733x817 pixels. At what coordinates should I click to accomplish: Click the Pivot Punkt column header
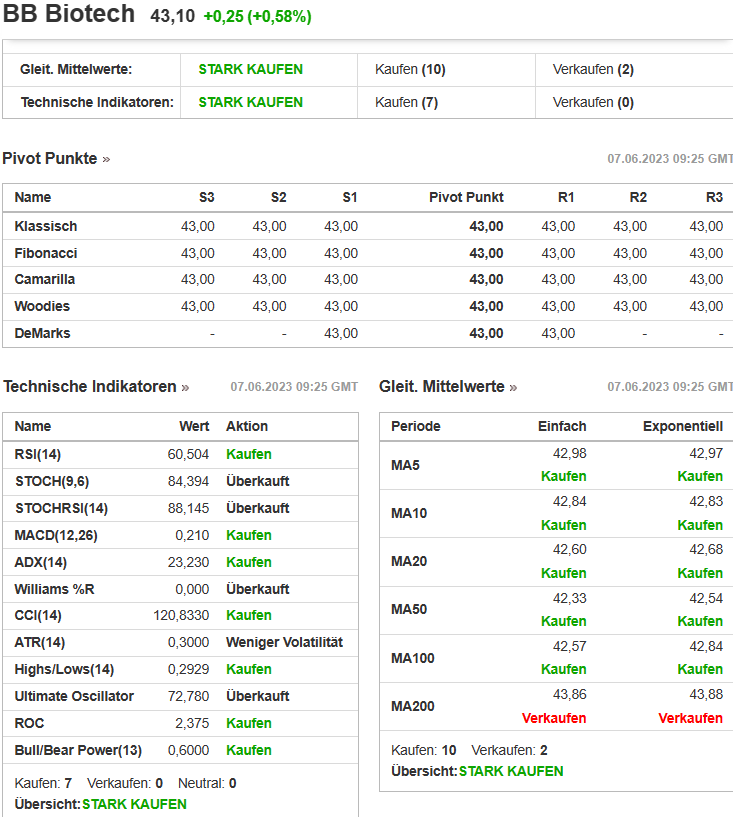466,197
